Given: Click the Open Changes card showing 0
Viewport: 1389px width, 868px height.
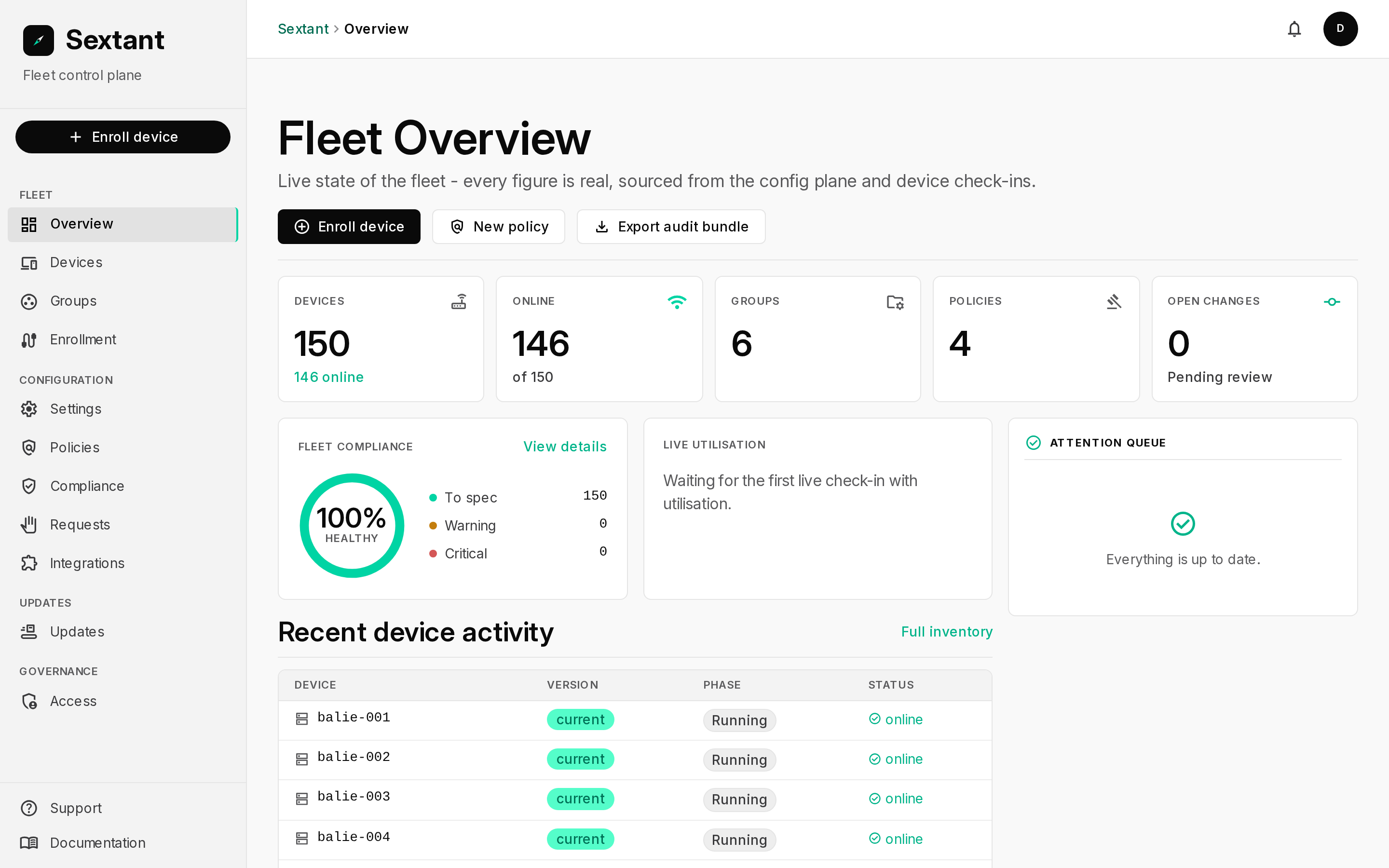Looking at the screenshot, I should point(1254,339).
